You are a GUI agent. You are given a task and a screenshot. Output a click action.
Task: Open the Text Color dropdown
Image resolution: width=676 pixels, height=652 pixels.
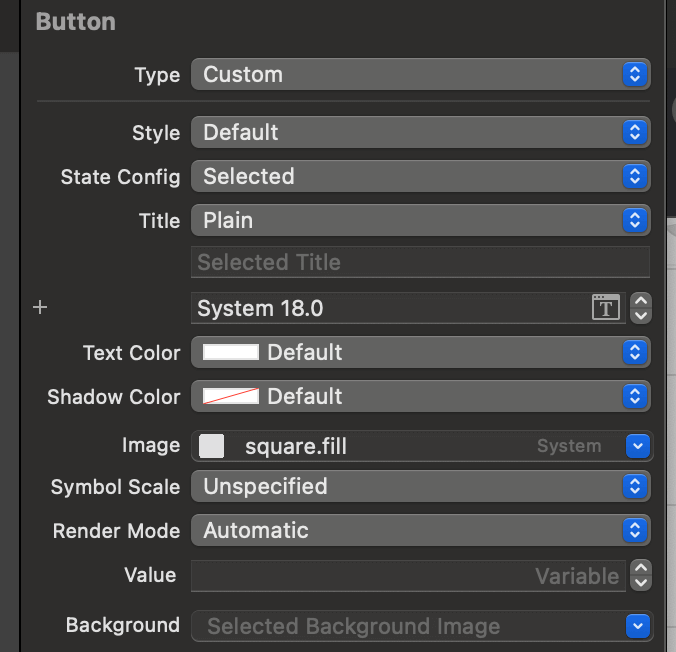point(420,352)
